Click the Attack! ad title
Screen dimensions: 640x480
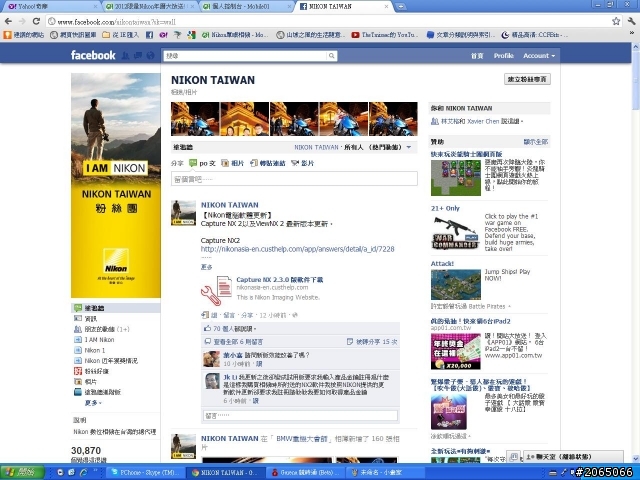(x=442, y=264)
